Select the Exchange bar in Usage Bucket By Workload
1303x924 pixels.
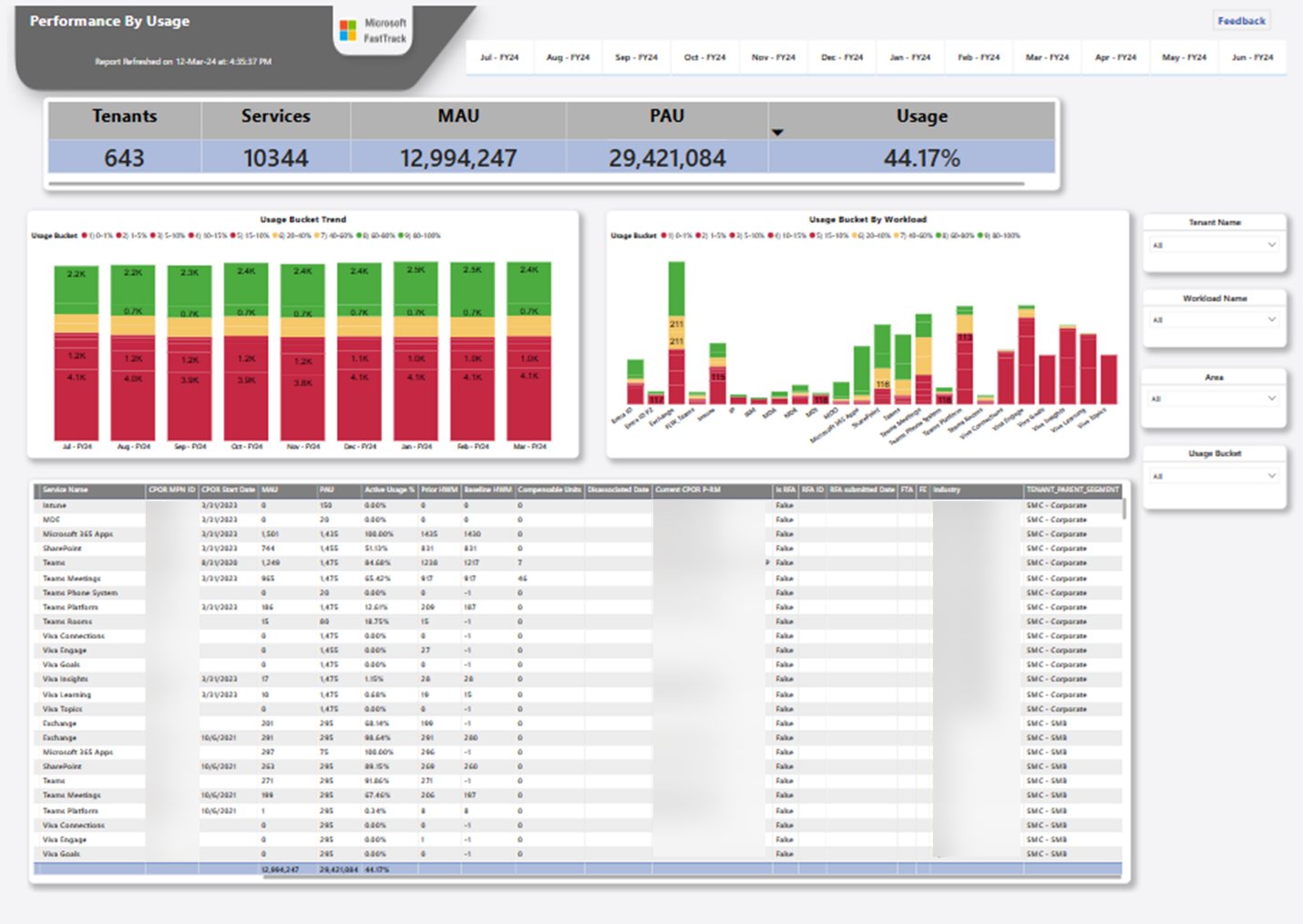(x=676, y=333)
